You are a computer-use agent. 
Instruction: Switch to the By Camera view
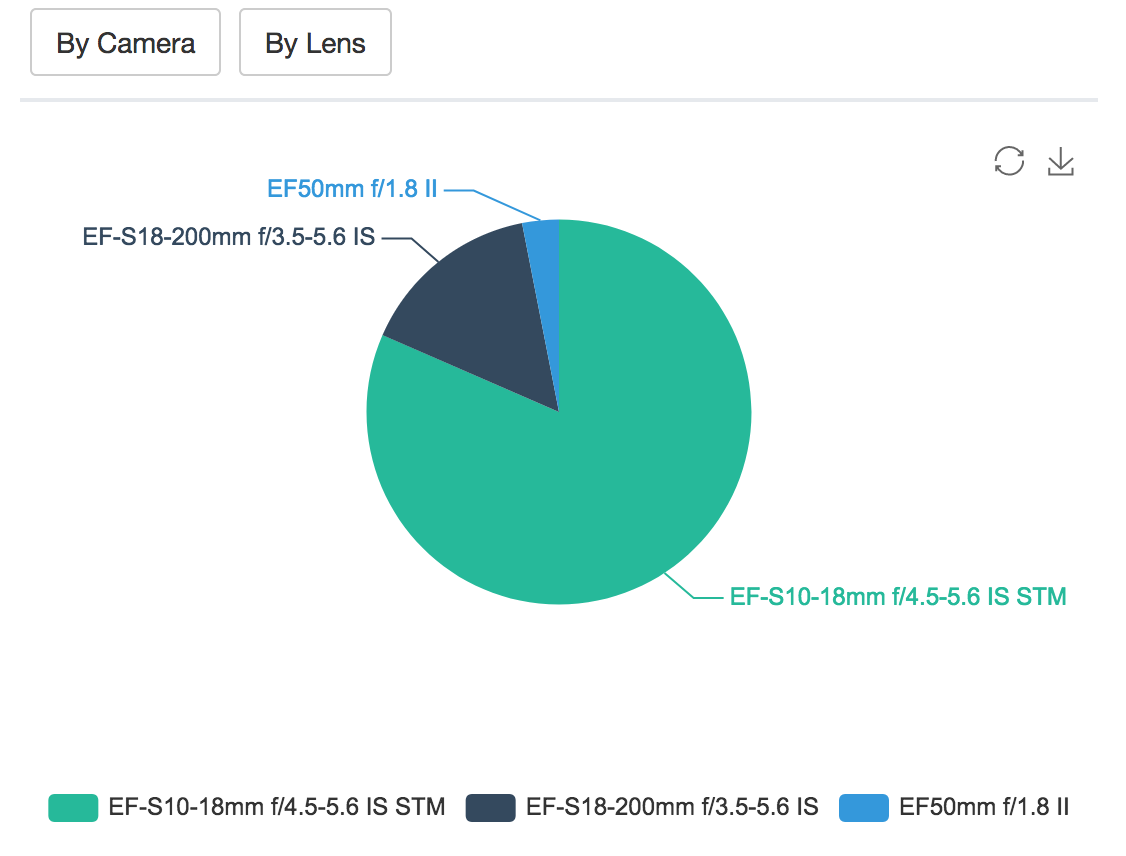(125, 43)
